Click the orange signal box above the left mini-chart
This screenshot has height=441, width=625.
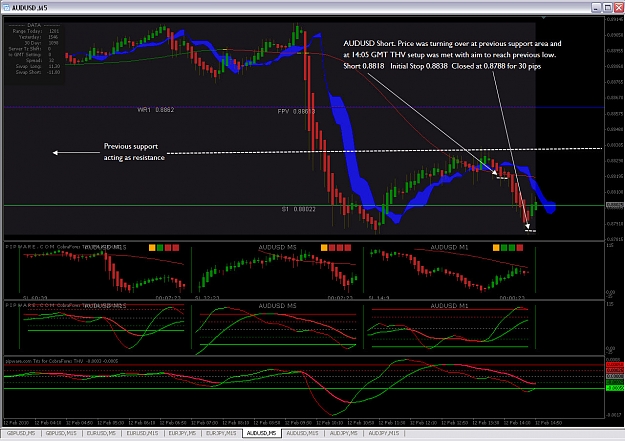pyautogui.click(x=152, y=248)
